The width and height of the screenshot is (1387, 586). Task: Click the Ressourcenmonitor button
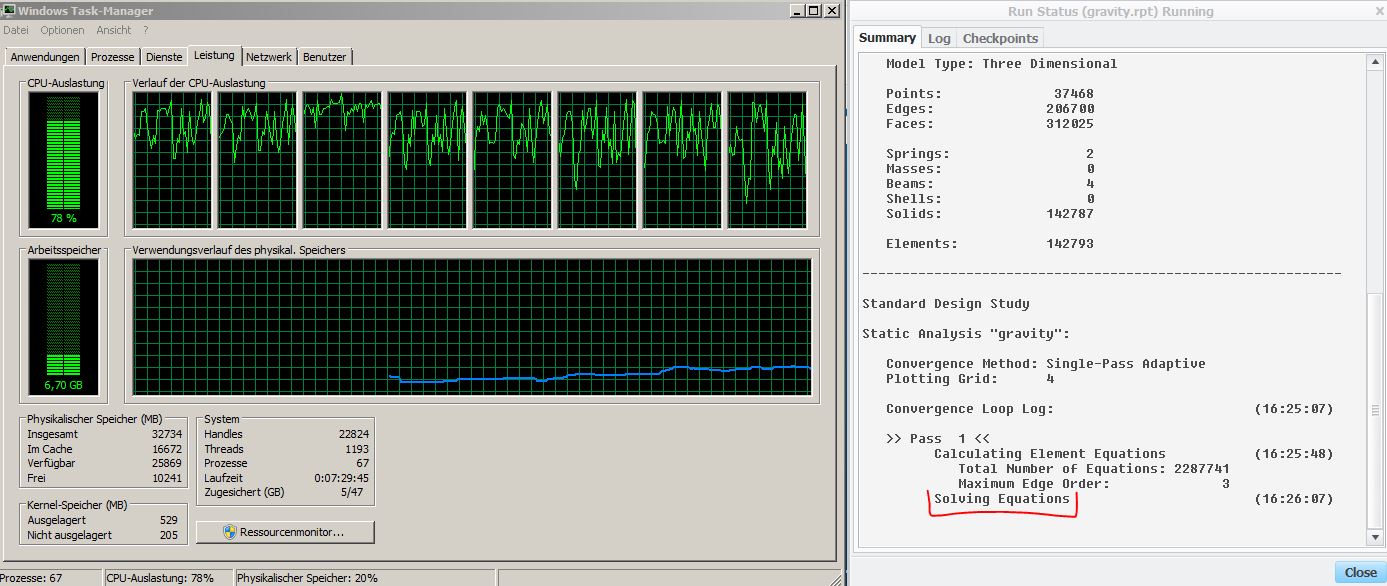pos(285,532)
